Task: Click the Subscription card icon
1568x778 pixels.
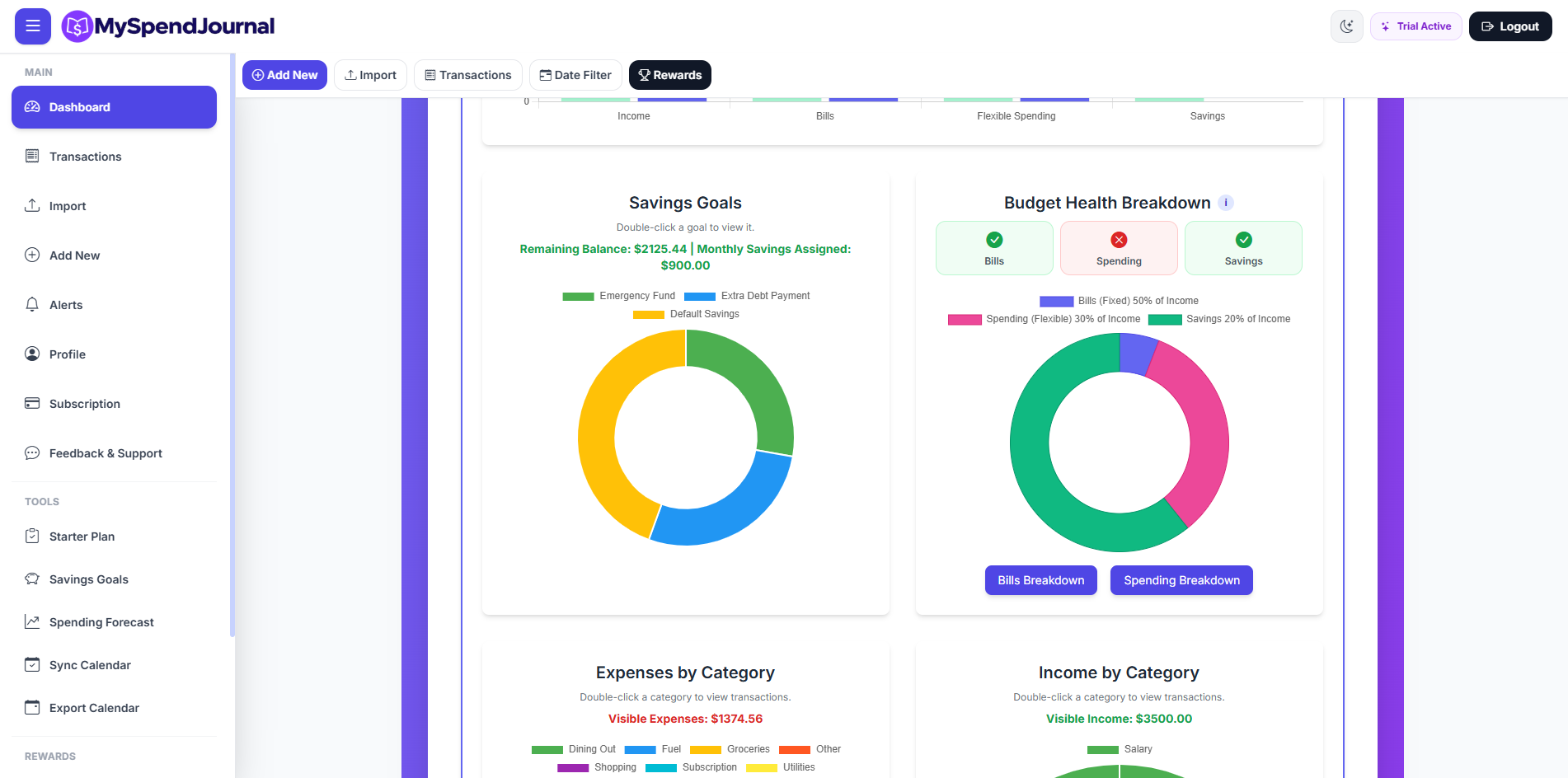Action: pyautogui.click(x=32, y=403)
